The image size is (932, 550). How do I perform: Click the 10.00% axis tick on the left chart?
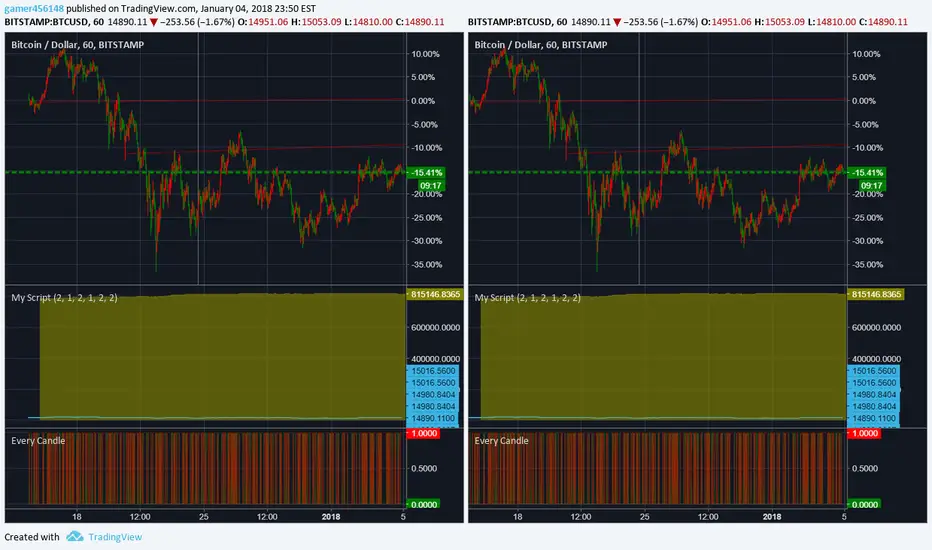point(426,54)
